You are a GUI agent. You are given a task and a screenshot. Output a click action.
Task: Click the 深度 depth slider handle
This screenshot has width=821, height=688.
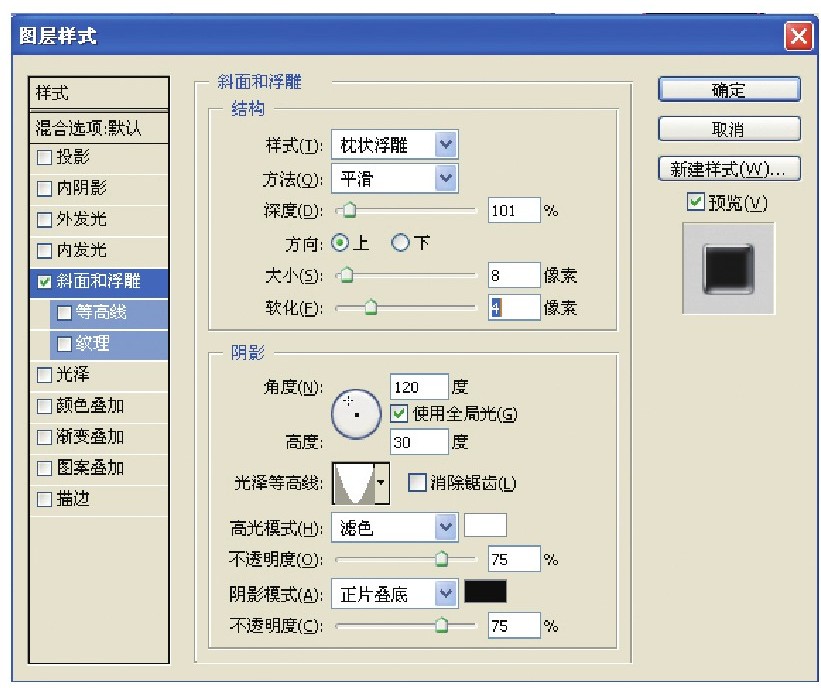pyautogui.click(x=349, y=210)
